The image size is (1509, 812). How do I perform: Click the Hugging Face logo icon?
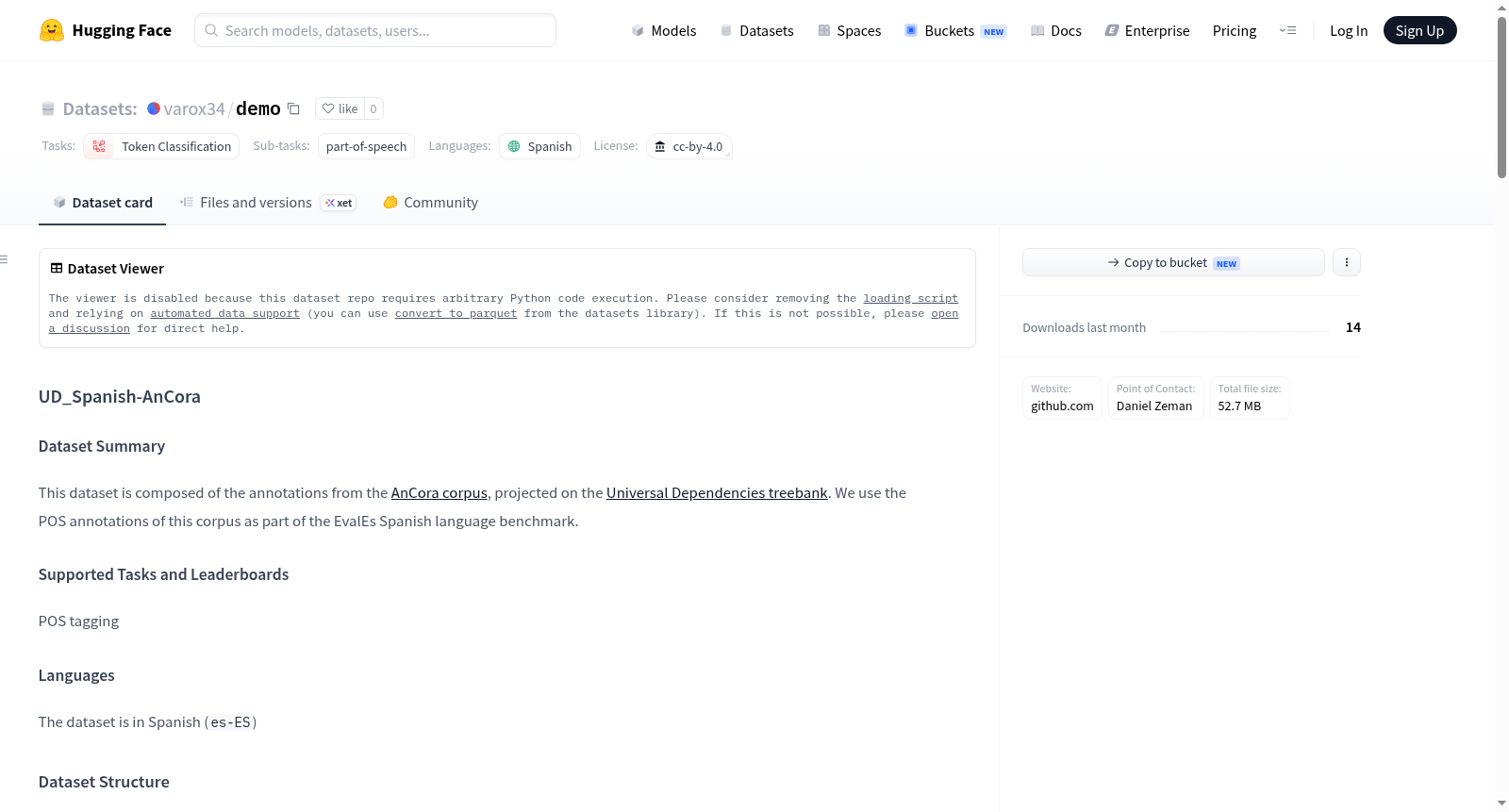(x=52, y=30)
